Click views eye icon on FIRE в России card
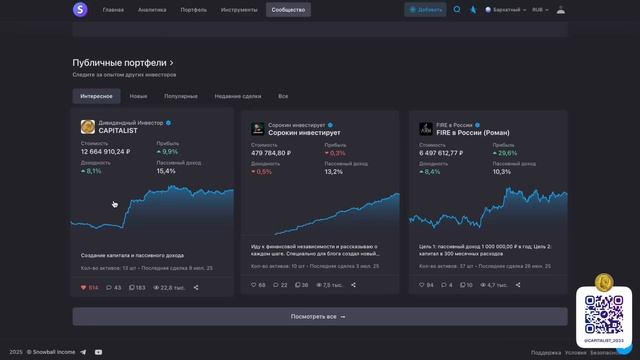640x360 pixels. coord(483,285)
